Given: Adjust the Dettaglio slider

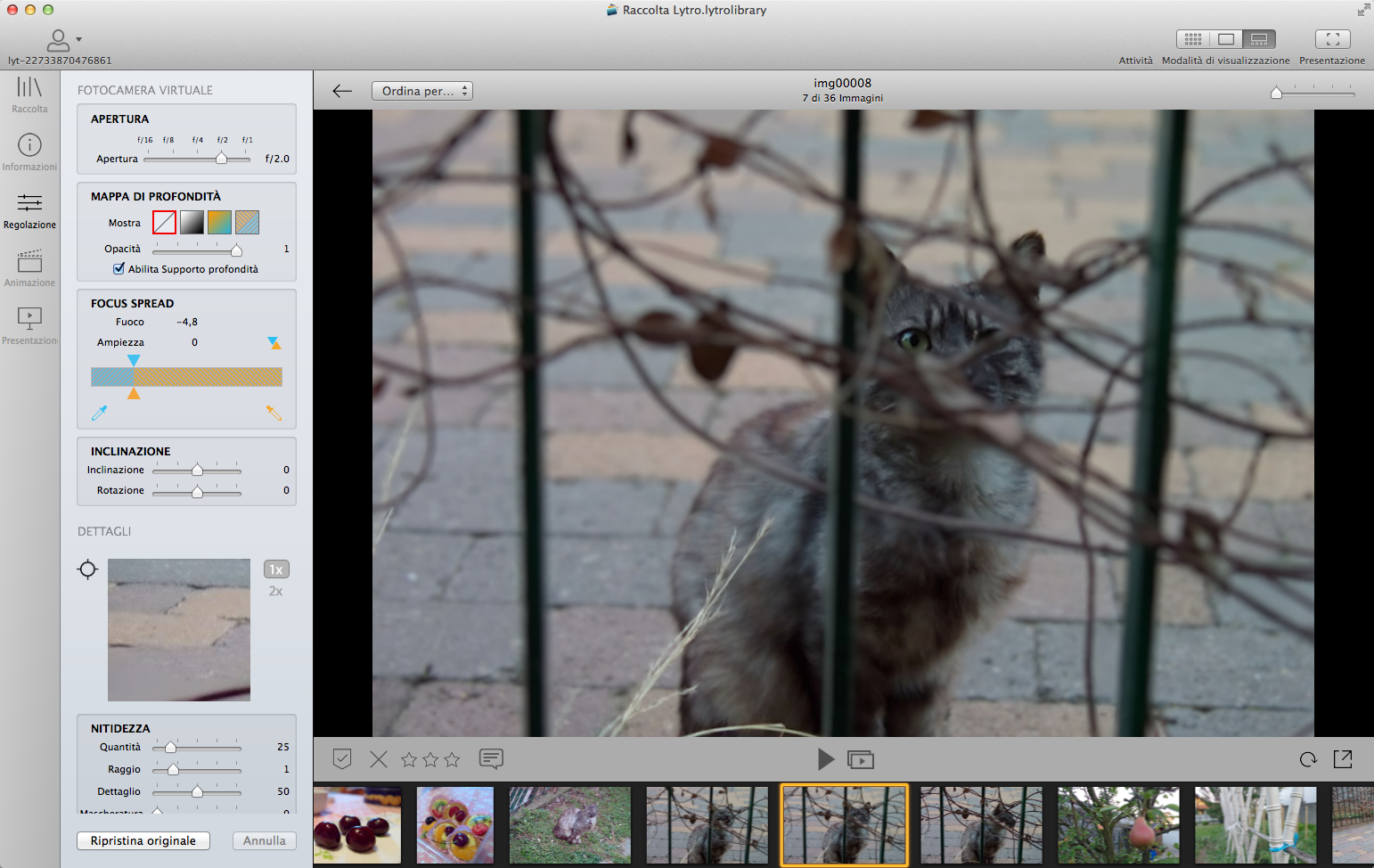Looking at the screenshot, I should pyautogui.click(x=197, y=791).
